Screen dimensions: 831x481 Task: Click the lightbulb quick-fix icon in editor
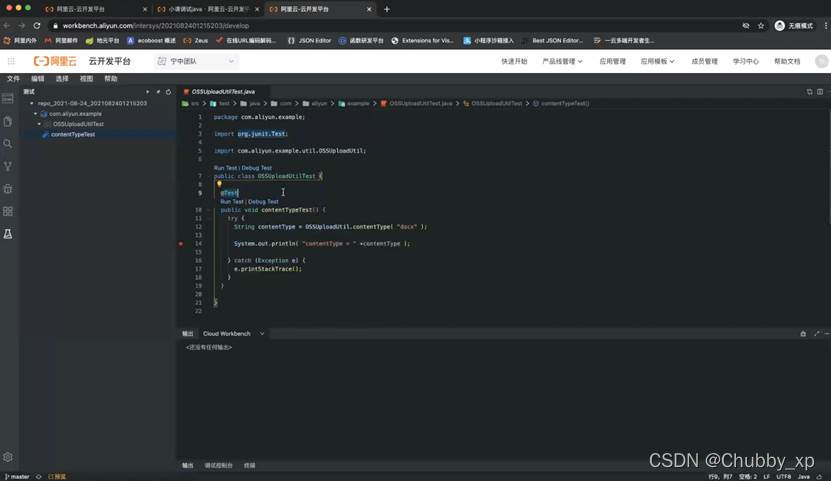[x=219, y=184]
